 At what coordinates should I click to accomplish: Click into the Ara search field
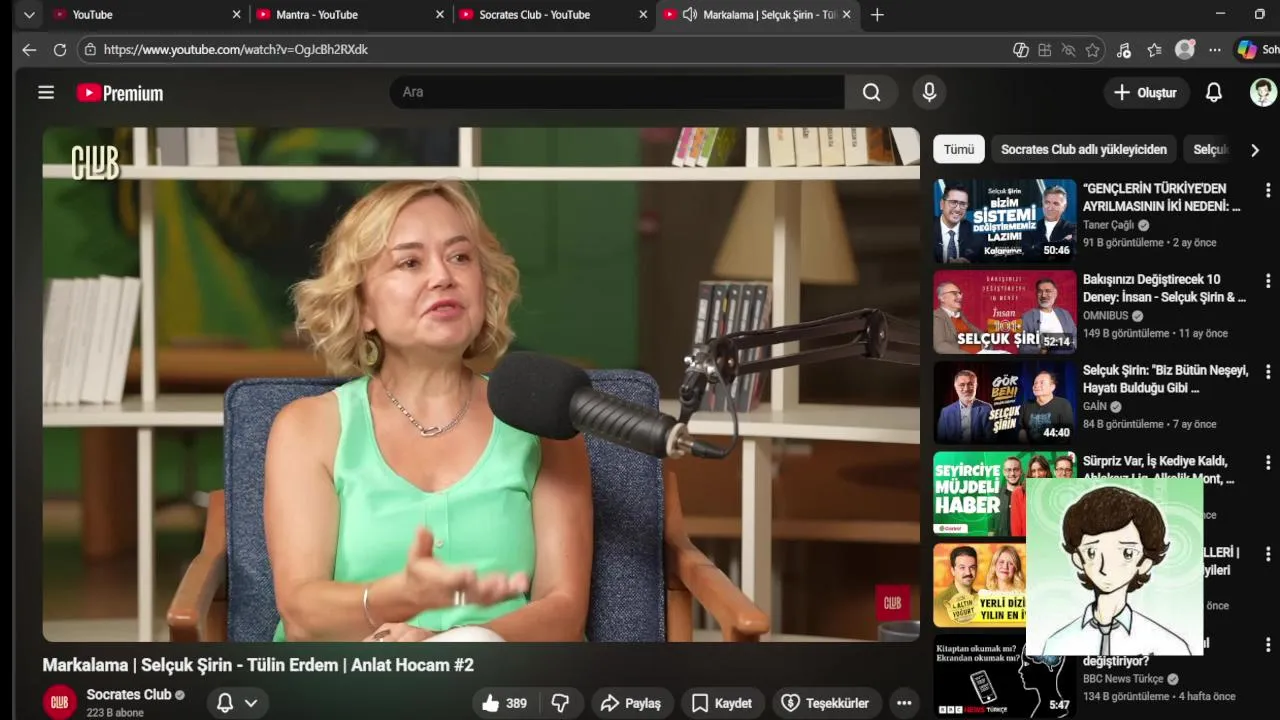pyautogui.click(x=617, y=92)
